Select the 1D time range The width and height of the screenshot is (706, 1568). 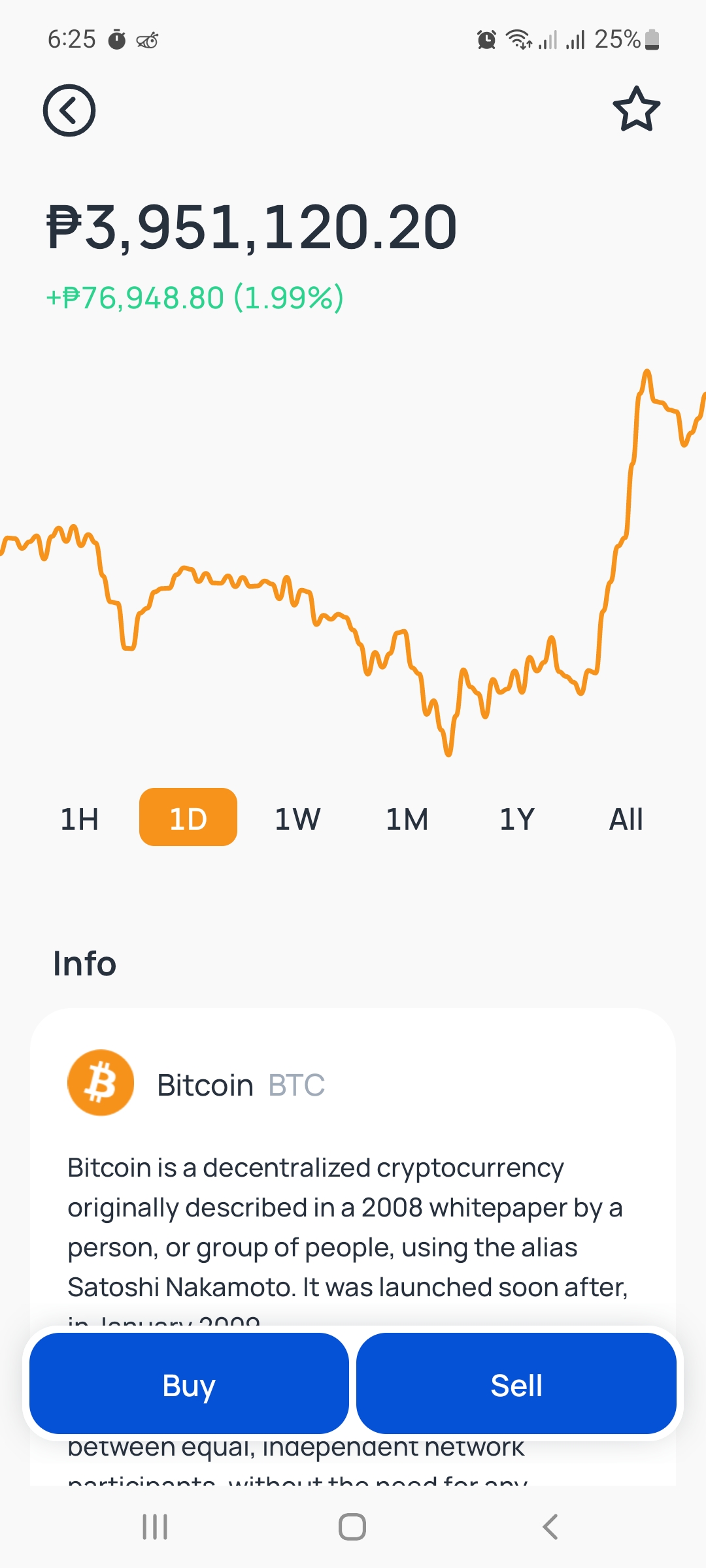pos(188,817)
